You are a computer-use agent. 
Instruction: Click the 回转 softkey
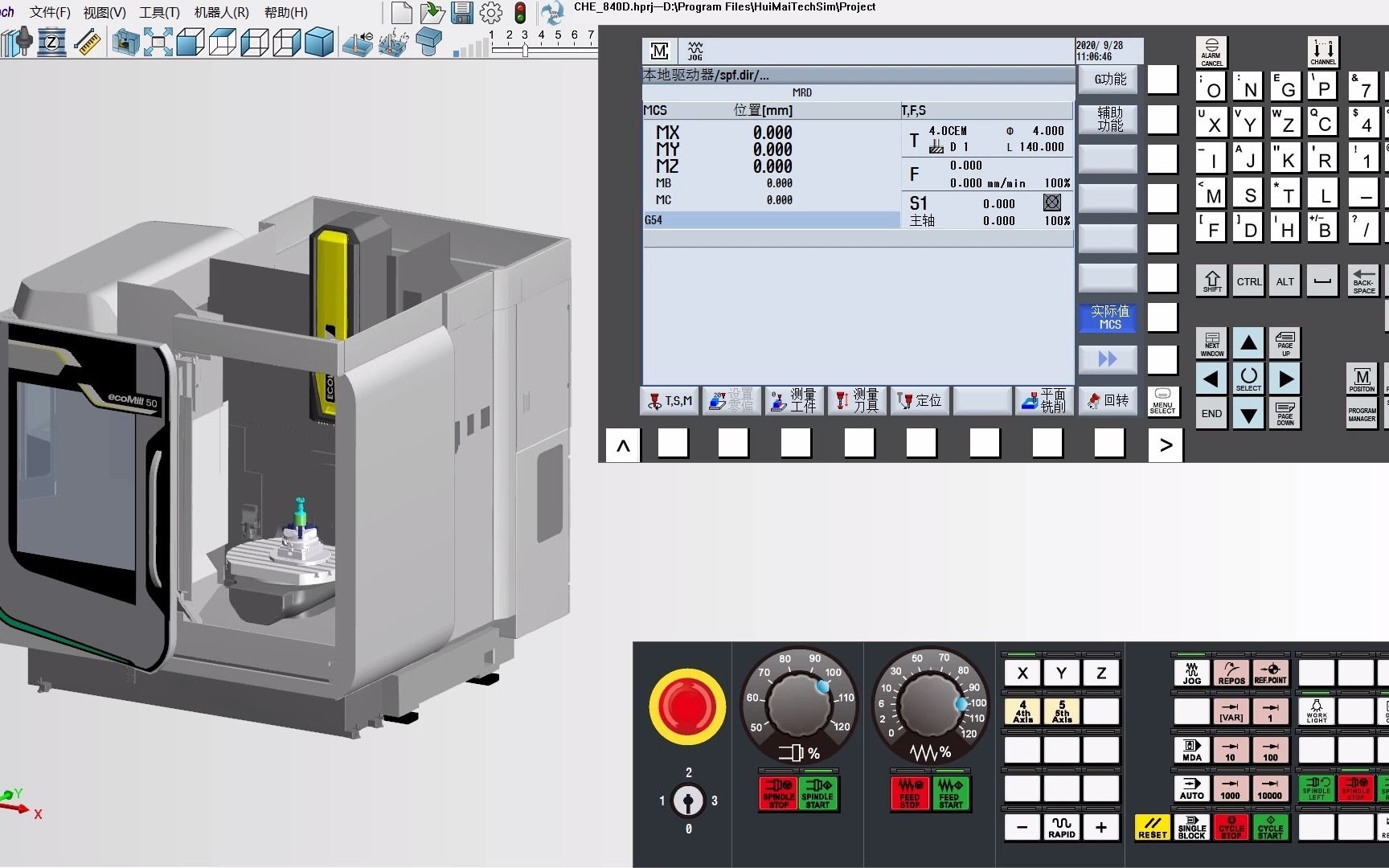tap(1108, 400)
